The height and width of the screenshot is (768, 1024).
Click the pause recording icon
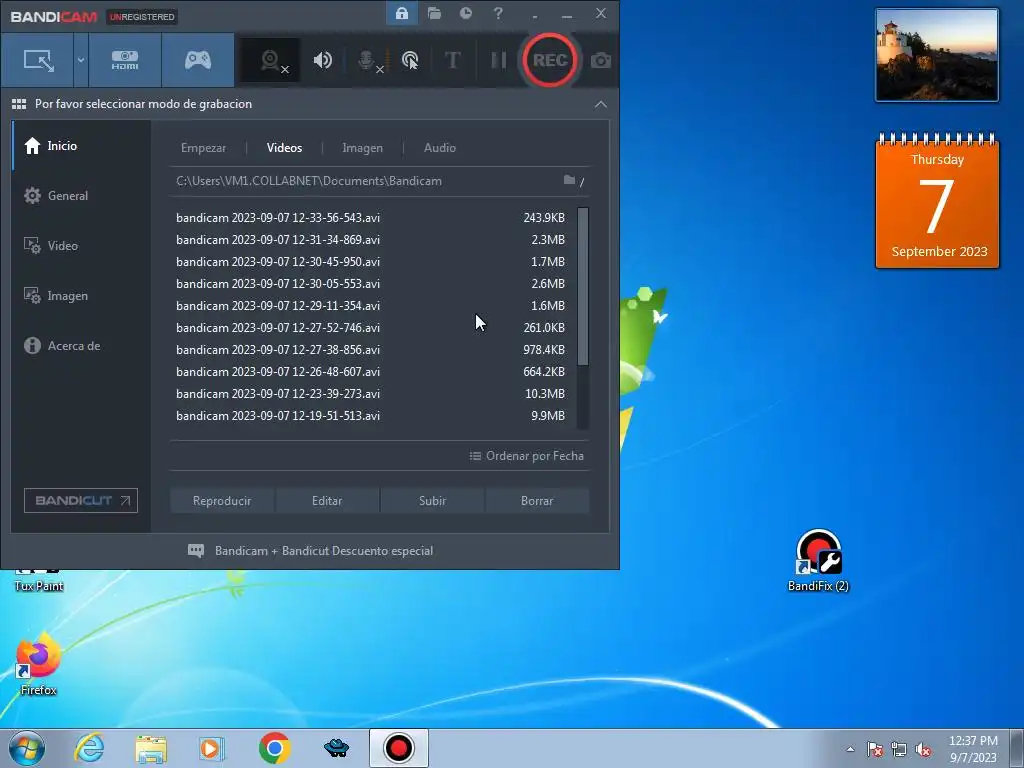(499, 61)
